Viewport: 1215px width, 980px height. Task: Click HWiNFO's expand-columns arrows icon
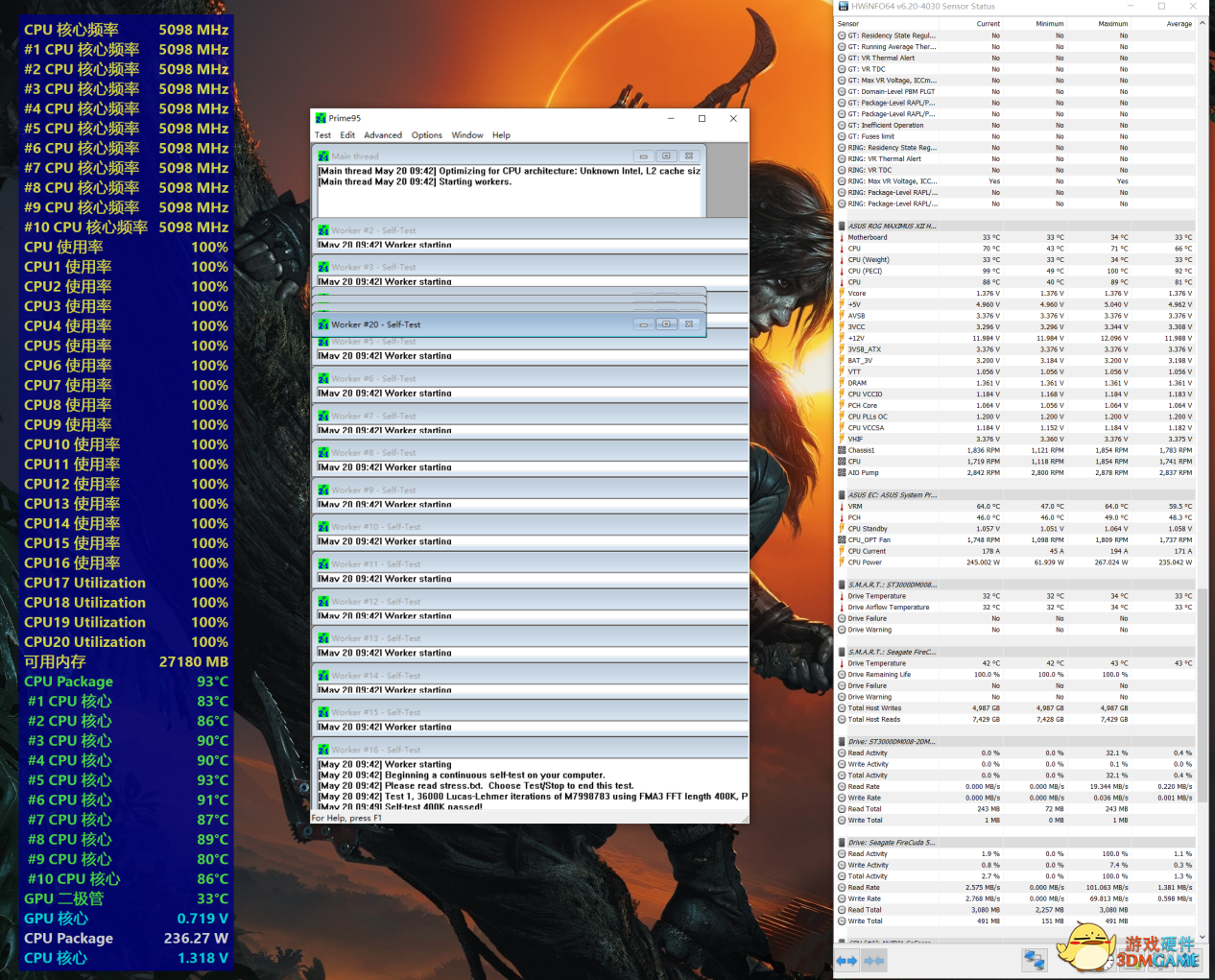(846, 961)
